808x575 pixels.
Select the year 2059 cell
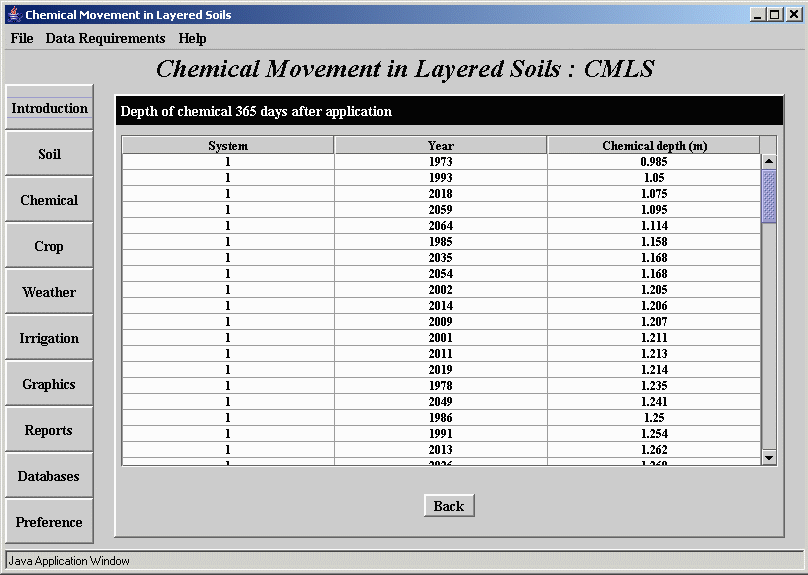point(441,210)
